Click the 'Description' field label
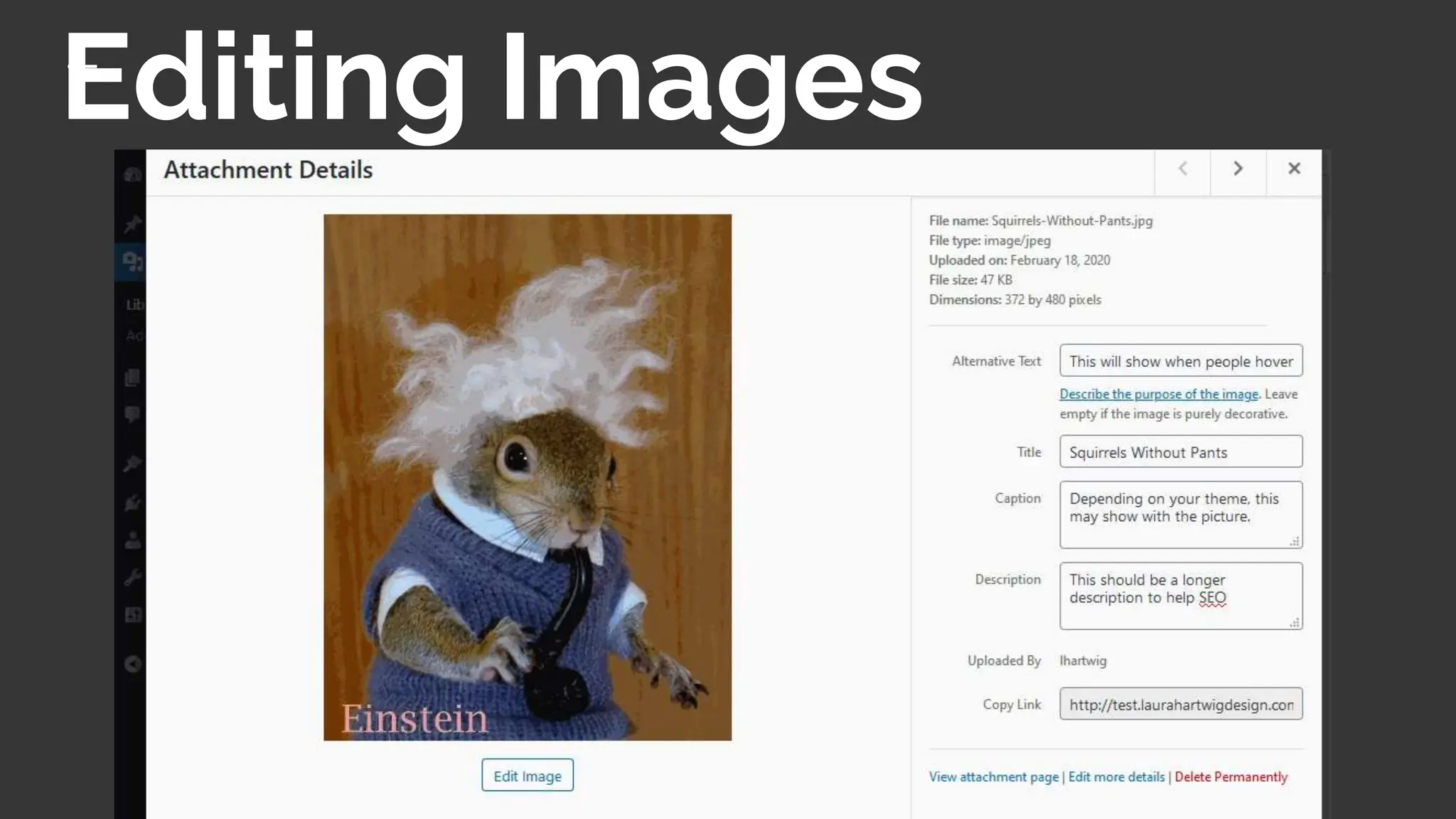The width and height of the screenshot is (1456, 819). coord(1007,579)
